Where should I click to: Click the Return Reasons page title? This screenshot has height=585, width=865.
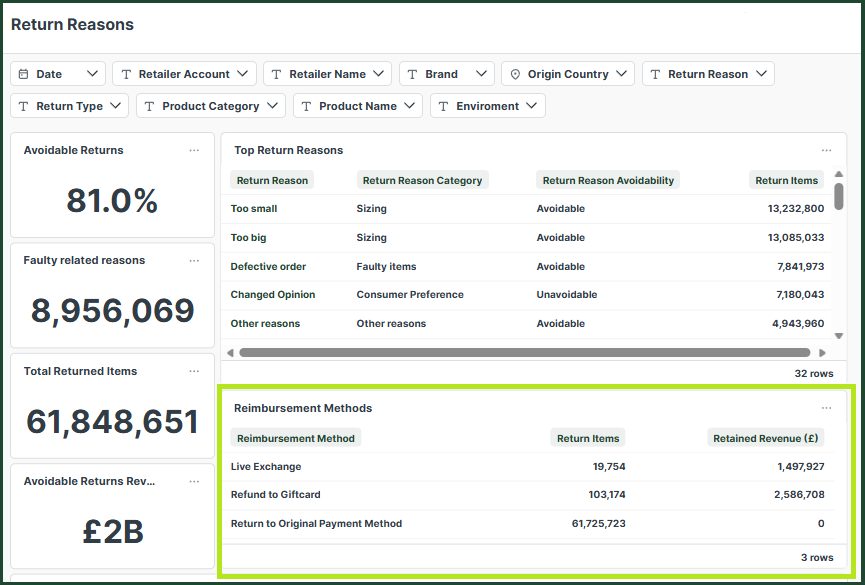(x=72, y=24)
